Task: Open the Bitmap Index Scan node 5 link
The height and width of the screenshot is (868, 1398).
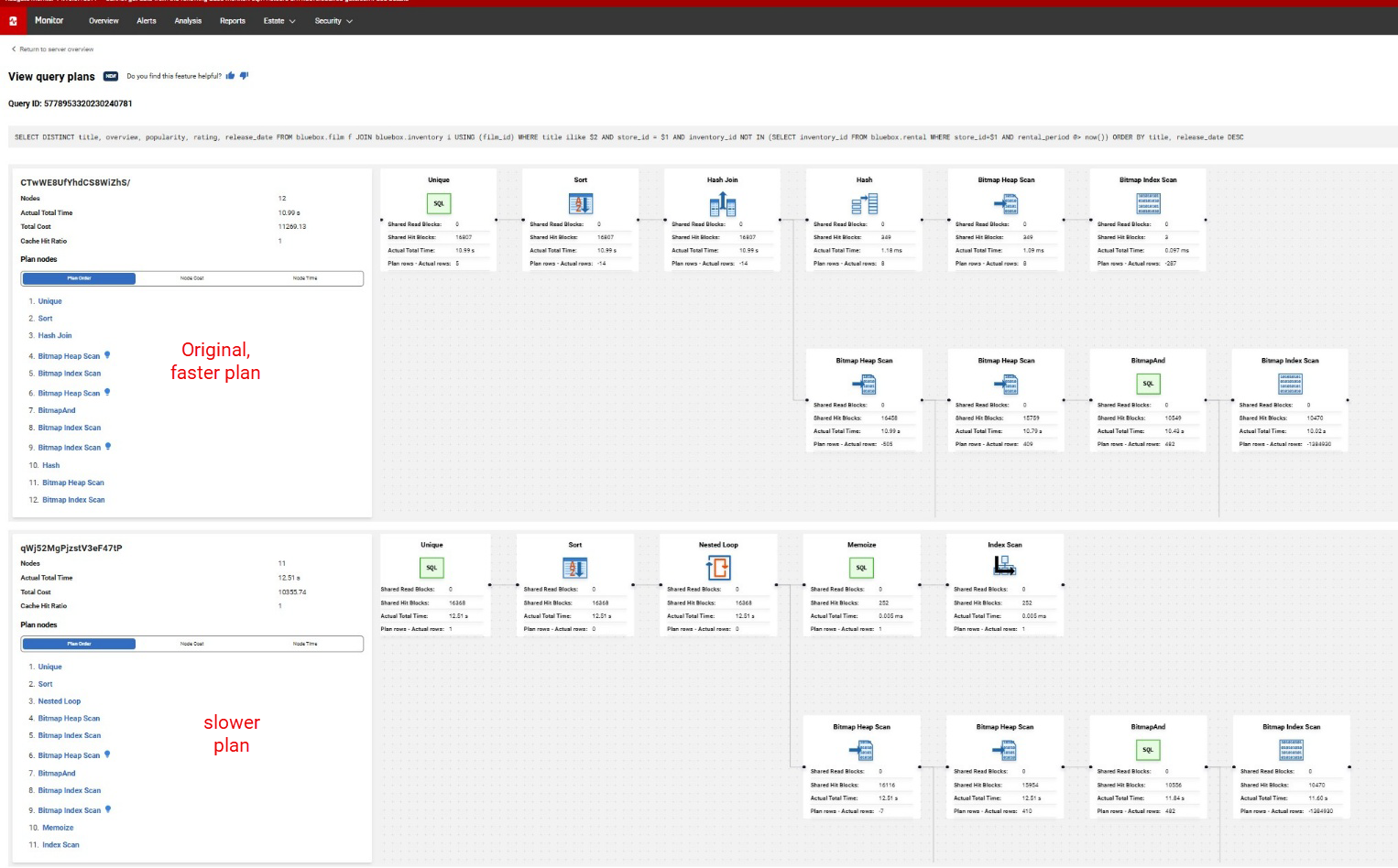Action: (69, 373)
